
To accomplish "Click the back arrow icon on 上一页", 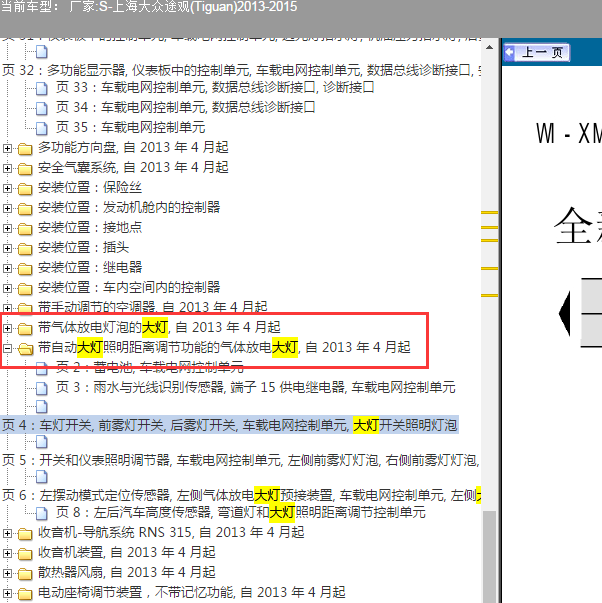I will (509, 52).
